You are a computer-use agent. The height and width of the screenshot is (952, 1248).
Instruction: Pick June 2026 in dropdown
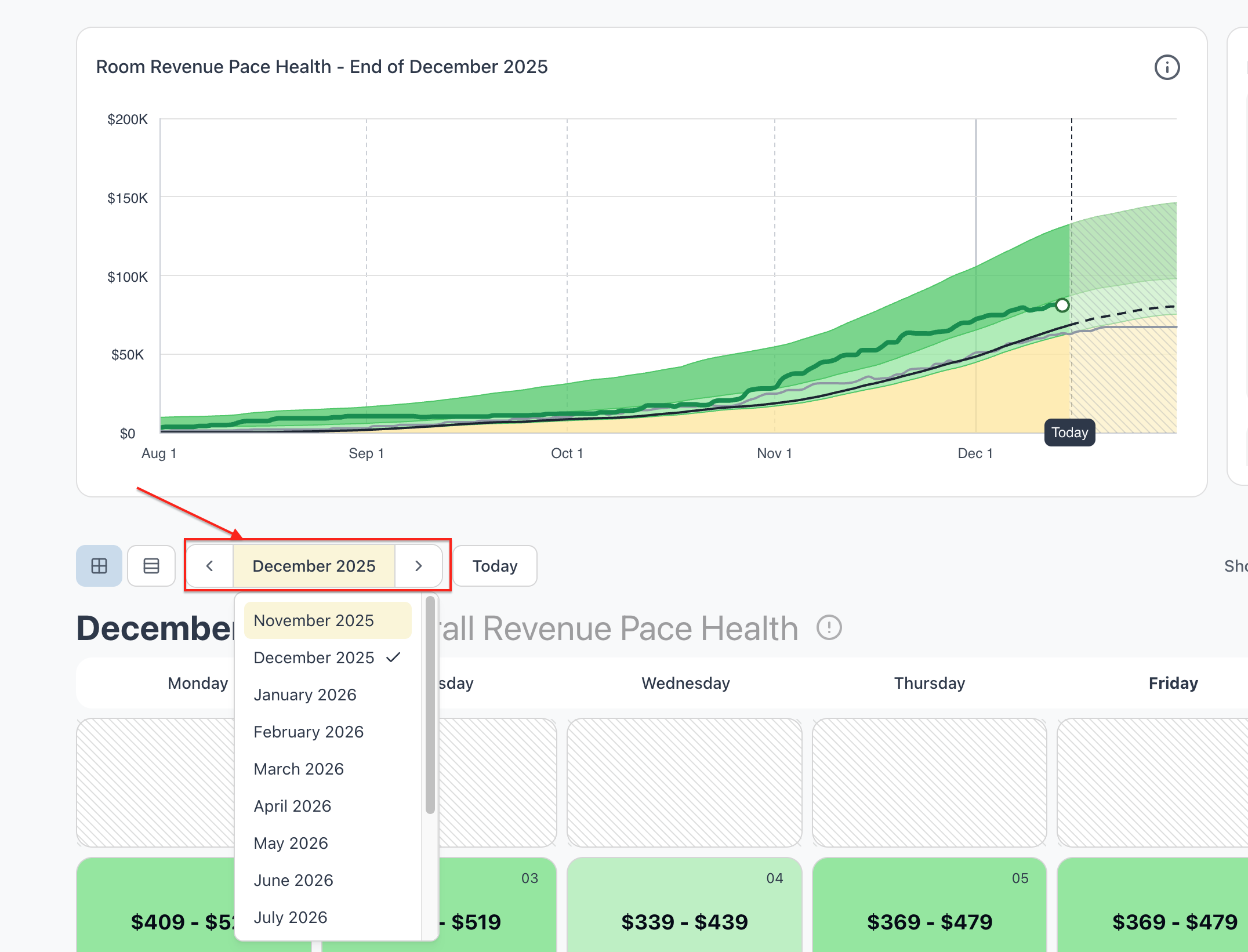coord(293,880)
